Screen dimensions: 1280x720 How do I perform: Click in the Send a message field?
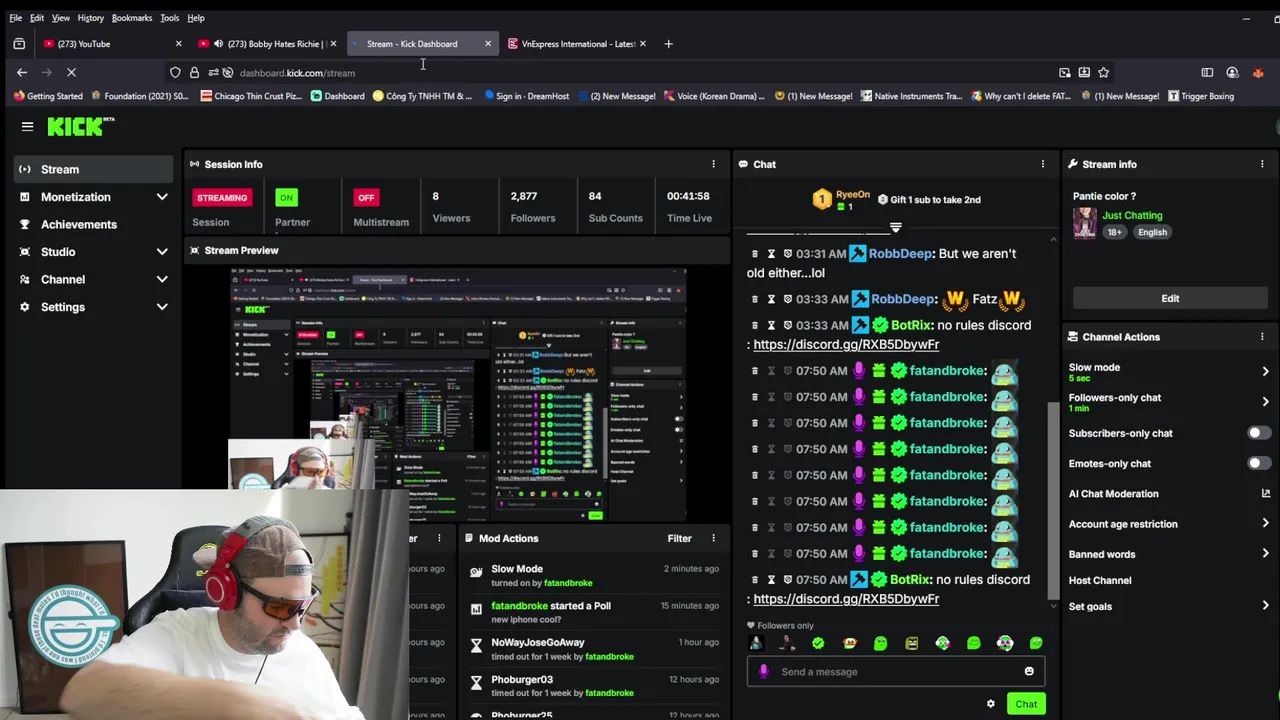[895, 671]
